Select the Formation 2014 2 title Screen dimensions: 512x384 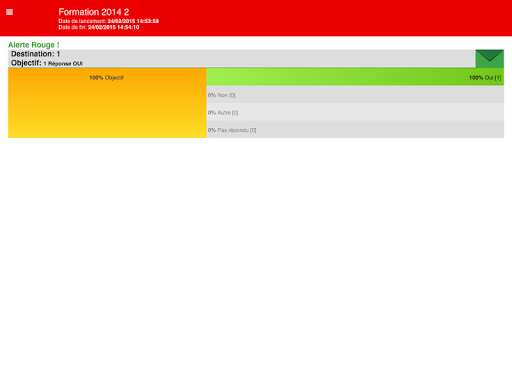[x=94, y=12]
